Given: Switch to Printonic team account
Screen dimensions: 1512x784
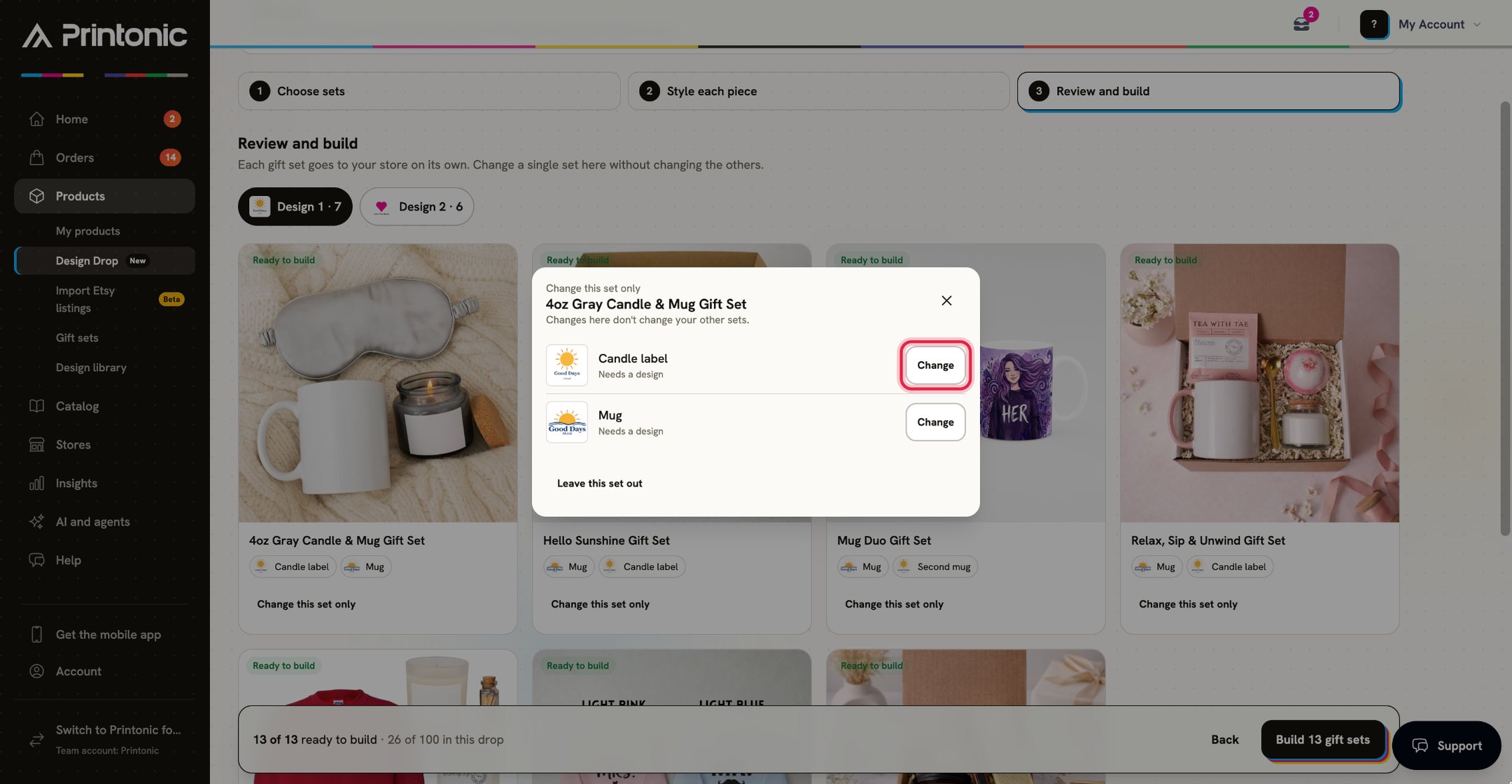Looking at the screenshot, I should pyautogui.click(x=104, y=739).
